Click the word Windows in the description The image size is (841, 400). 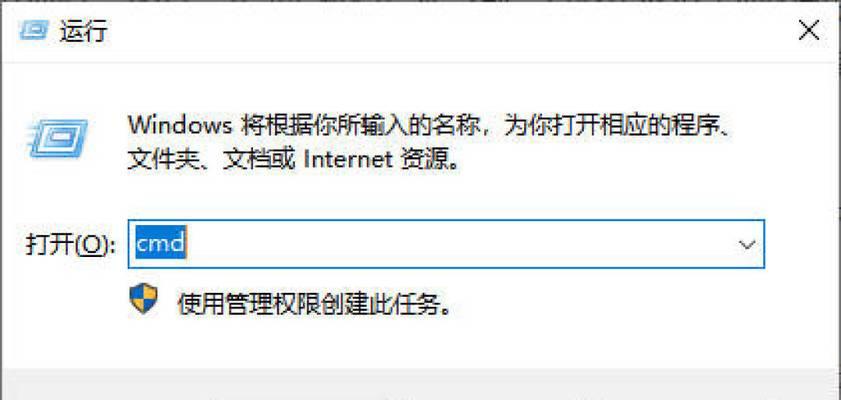pyautogui.click(x=180, y=127)
